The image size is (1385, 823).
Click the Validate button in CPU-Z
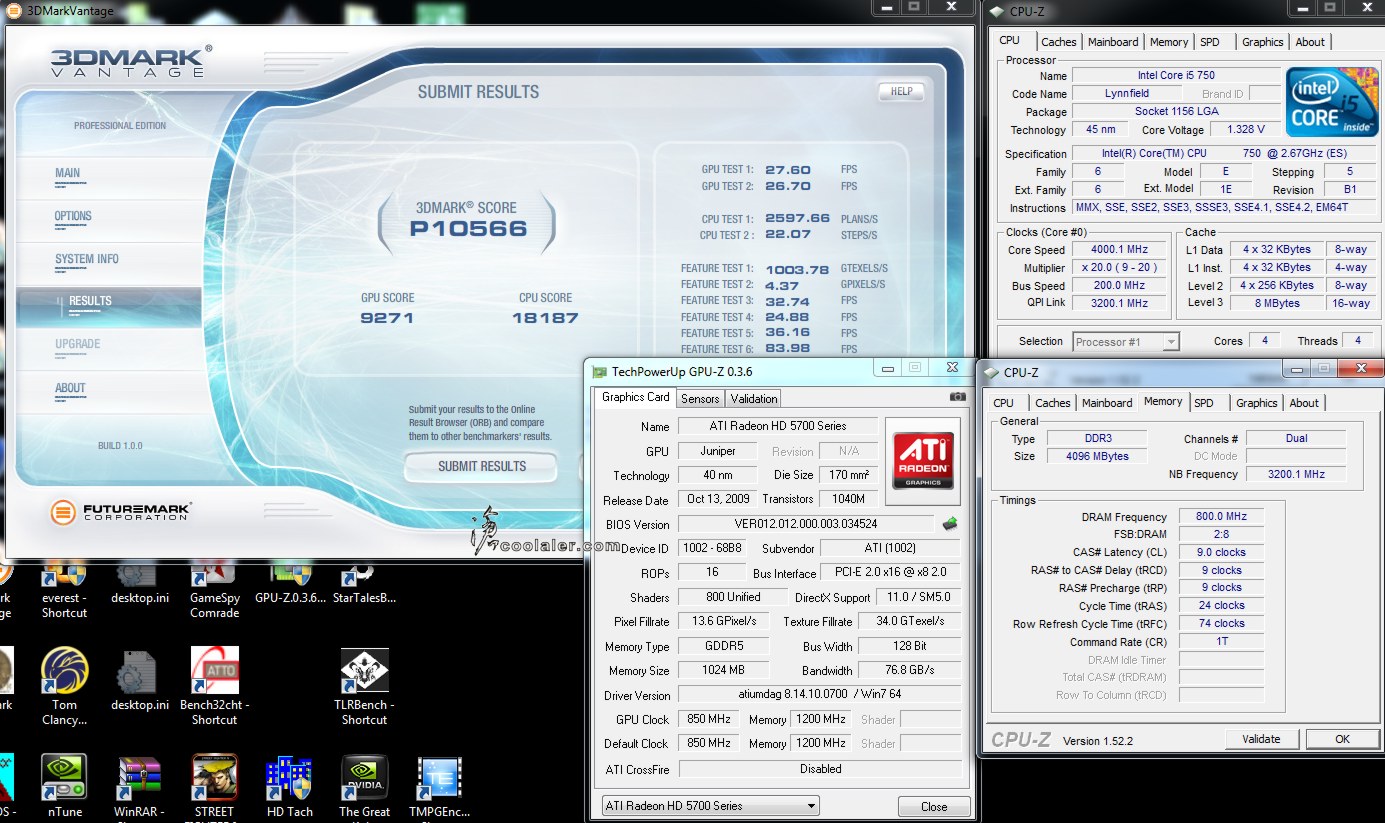click(x=1261, y=739)
